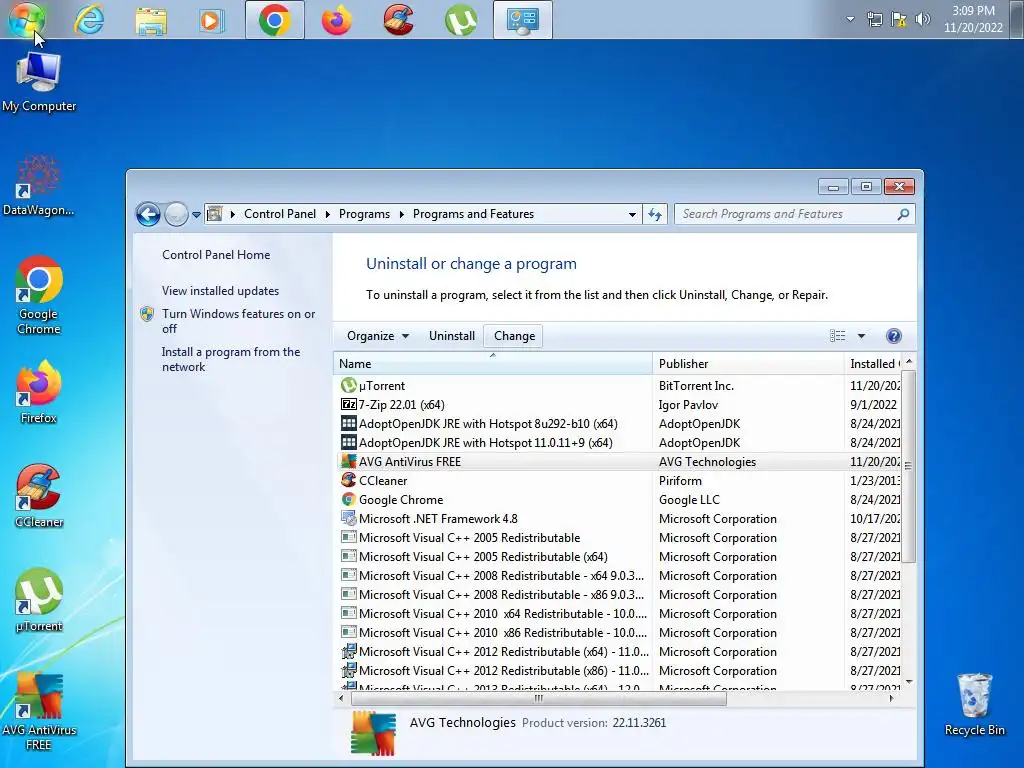Select Firefox desktop shortcut
Image resolution: width=1024 pixels, height=768 pixels.
pos(39,392)
